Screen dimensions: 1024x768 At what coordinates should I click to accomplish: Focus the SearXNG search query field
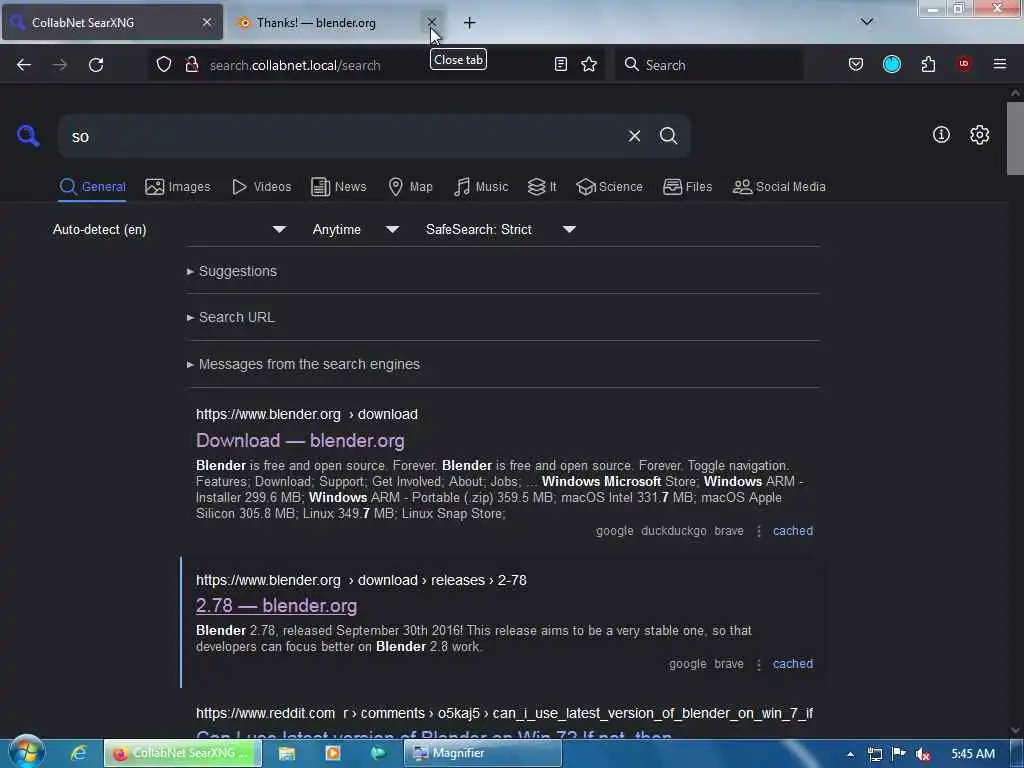(x=340, y=136)
